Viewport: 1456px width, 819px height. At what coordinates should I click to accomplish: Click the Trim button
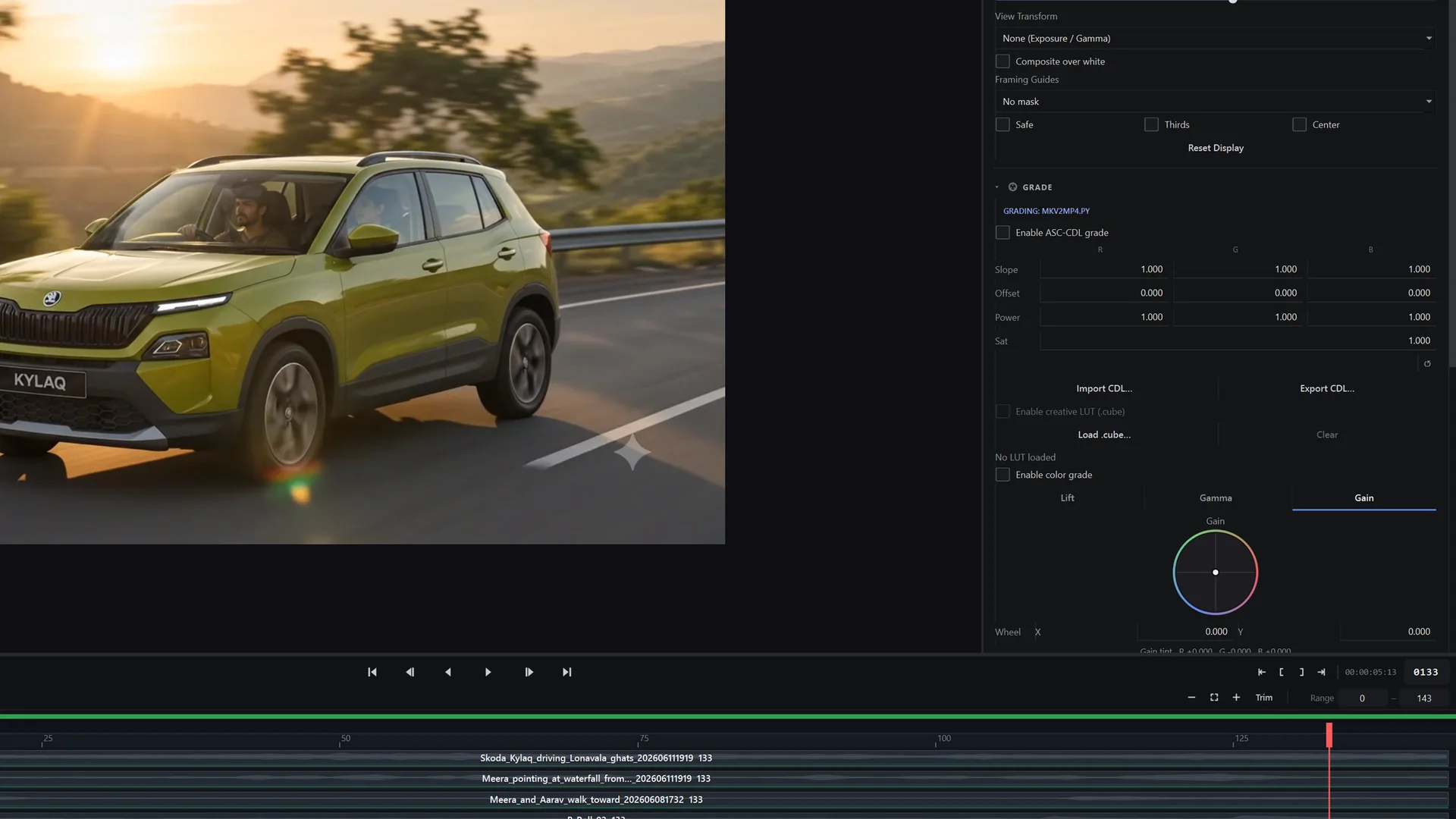[1264, 698]
